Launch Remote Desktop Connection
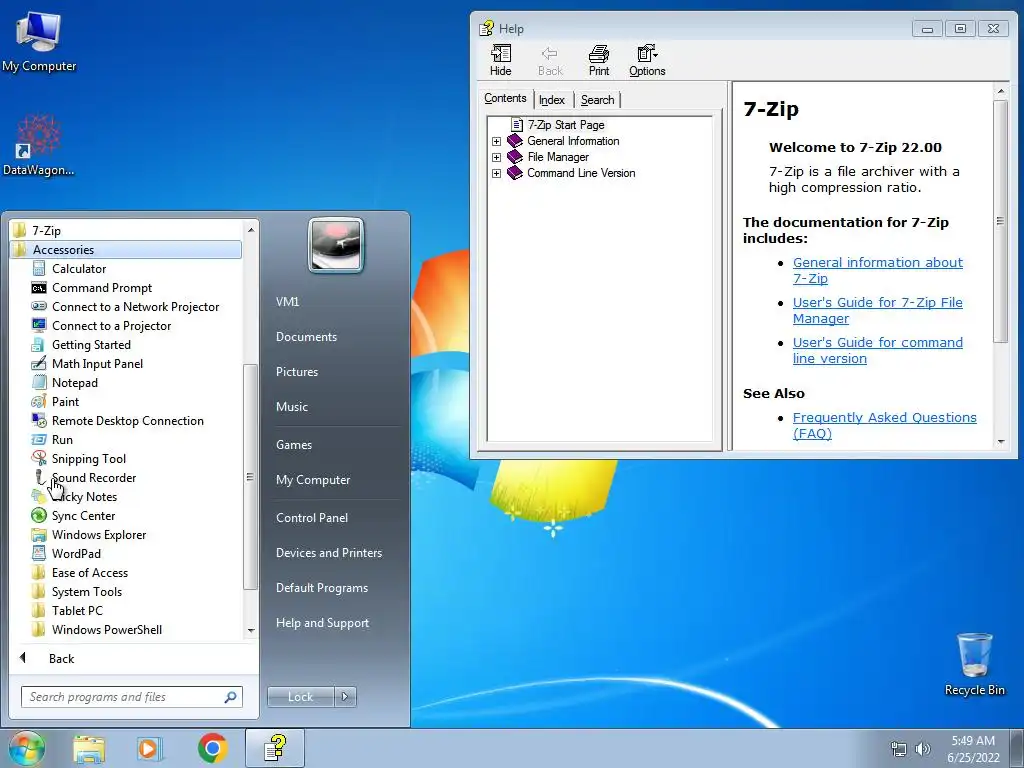The width and height of the screenshot is (1024, 768). 127,421
